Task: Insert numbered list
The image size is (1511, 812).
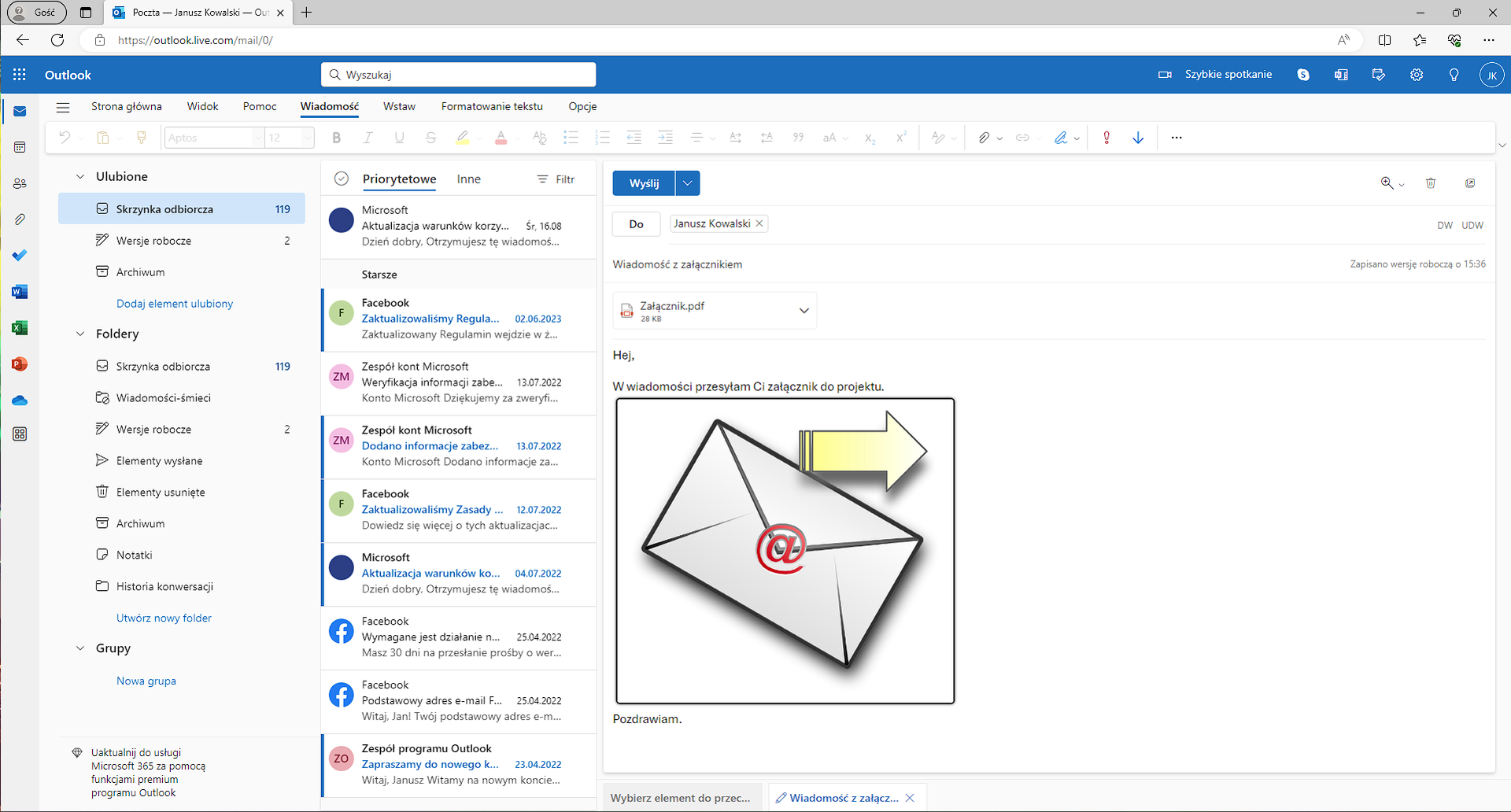Action: point(603,138)
